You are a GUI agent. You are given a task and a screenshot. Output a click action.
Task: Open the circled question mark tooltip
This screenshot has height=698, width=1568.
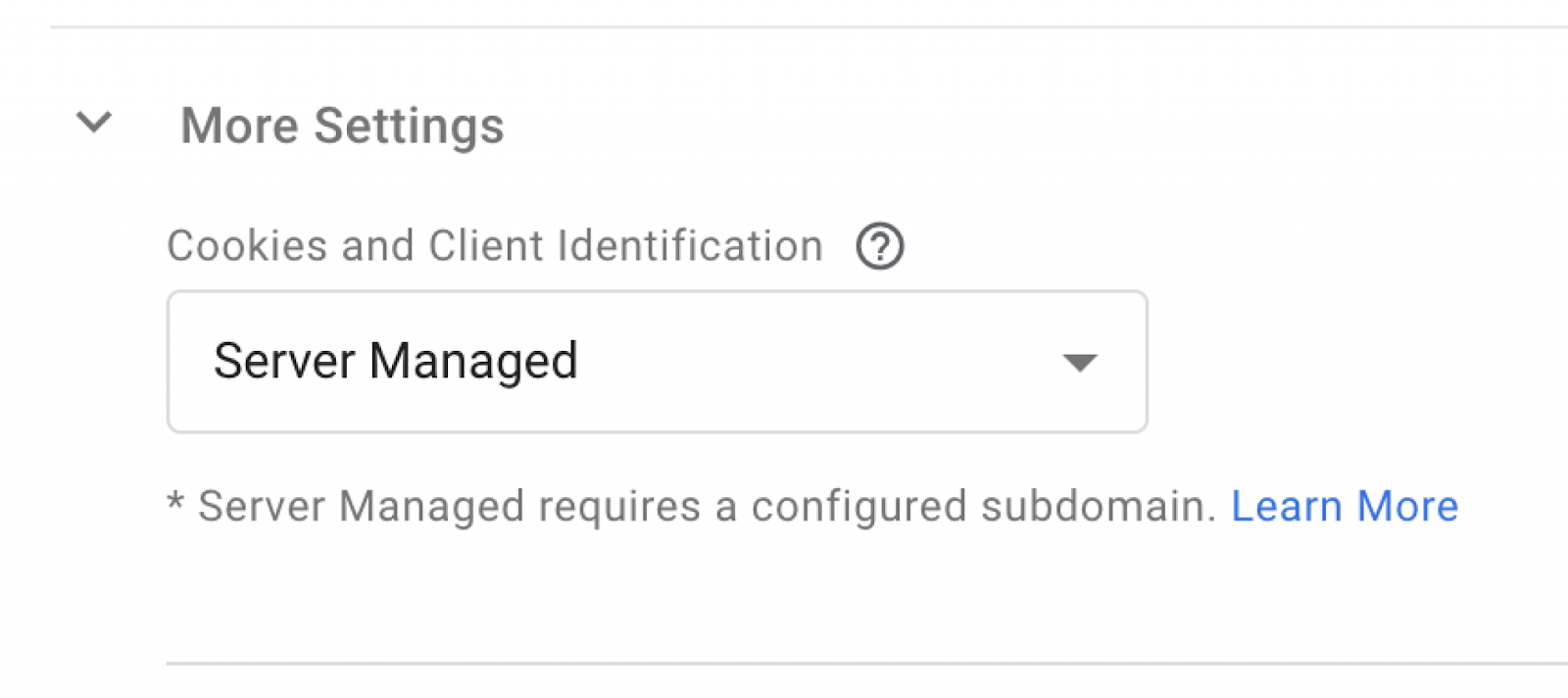click(879, 246)
